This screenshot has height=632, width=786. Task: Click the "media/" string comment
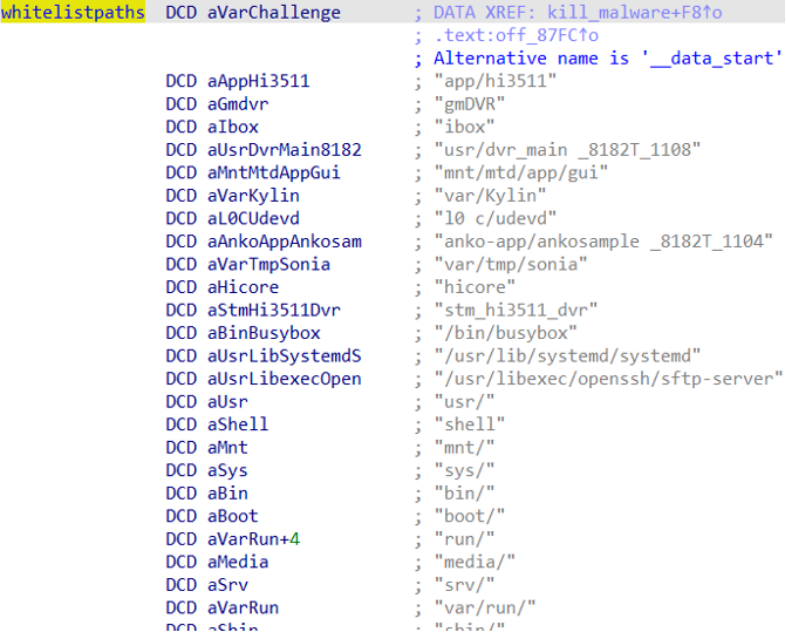coord(475,562)
